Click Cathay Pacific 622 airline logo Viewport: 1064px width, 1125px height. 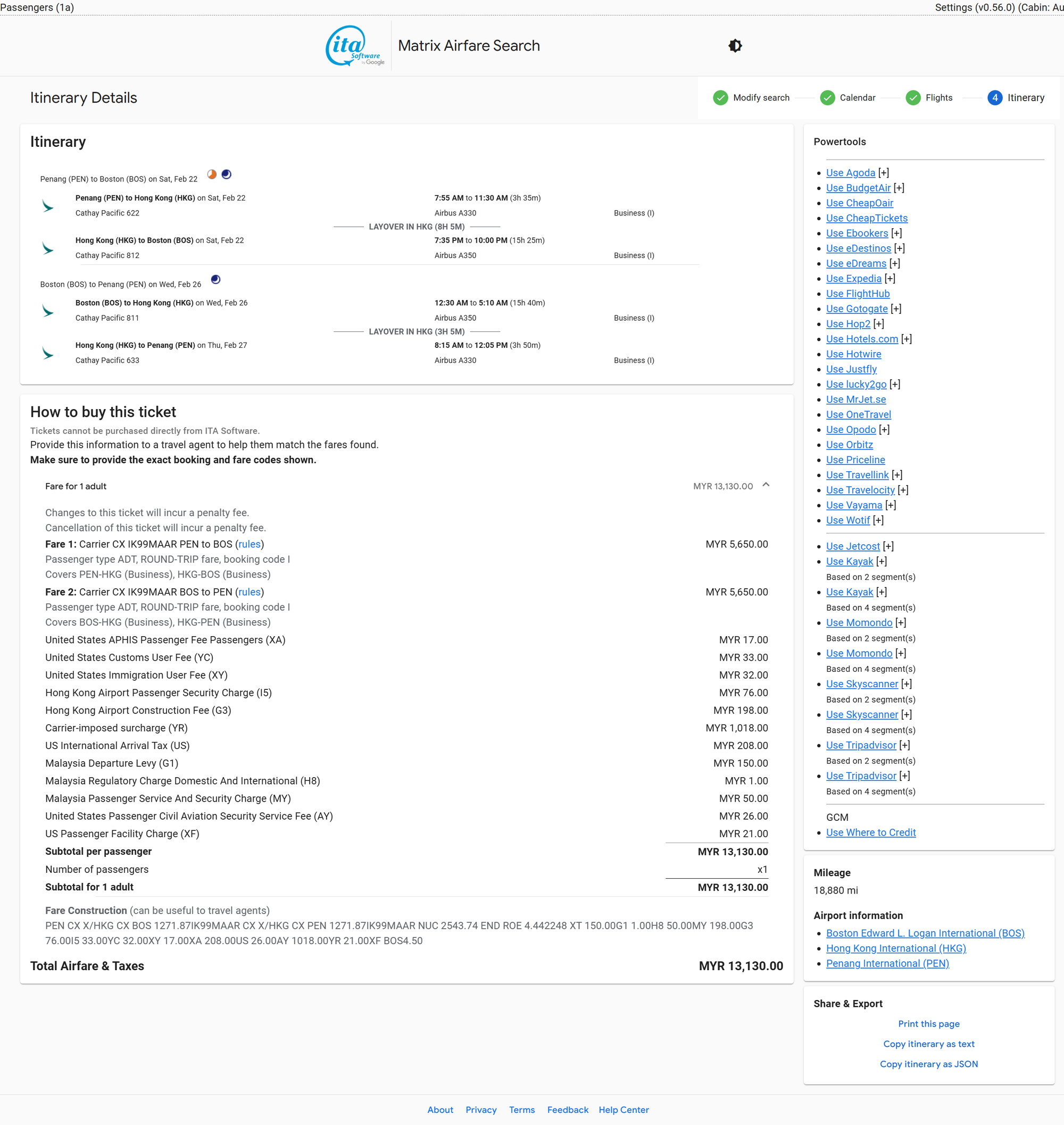tap(48, 206)
